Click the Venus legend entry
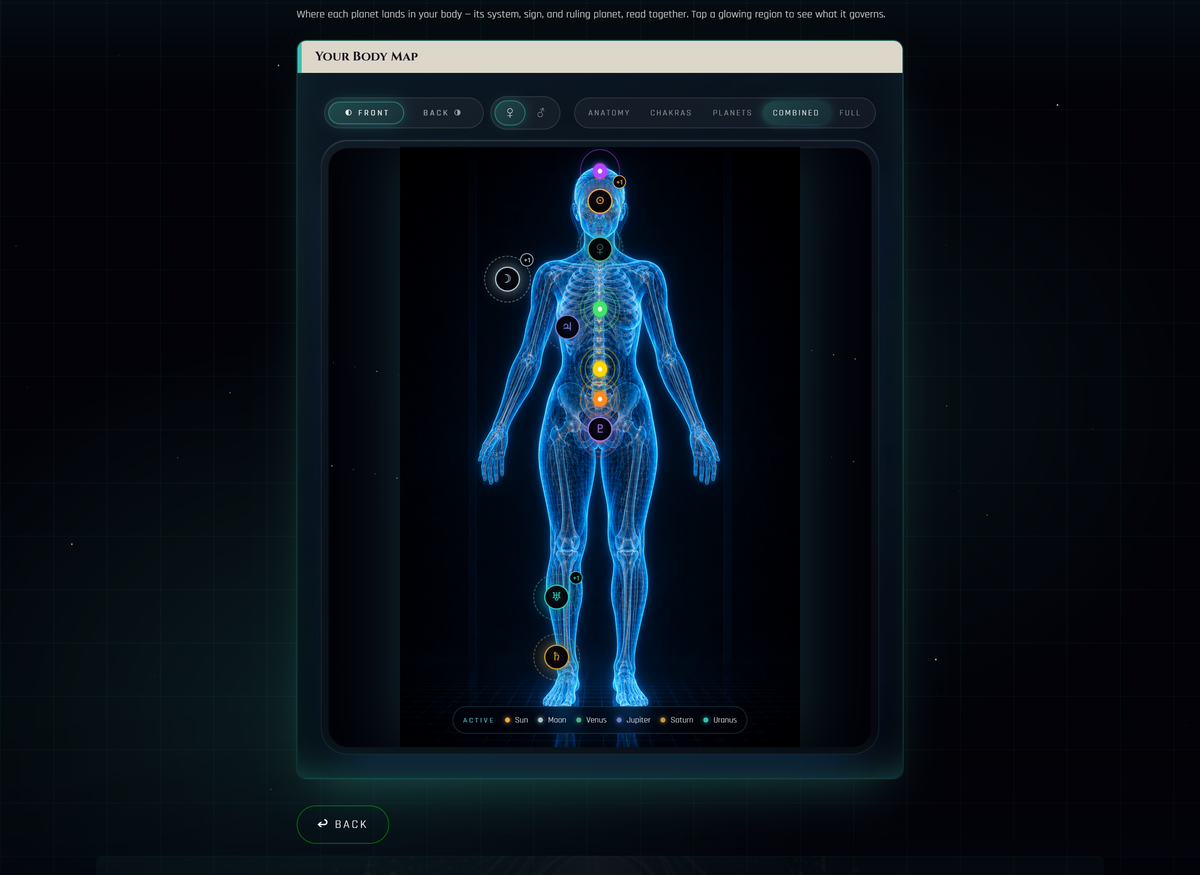Image resolution: width=1200 pixels, height=875 pixels. coord(590,720)
